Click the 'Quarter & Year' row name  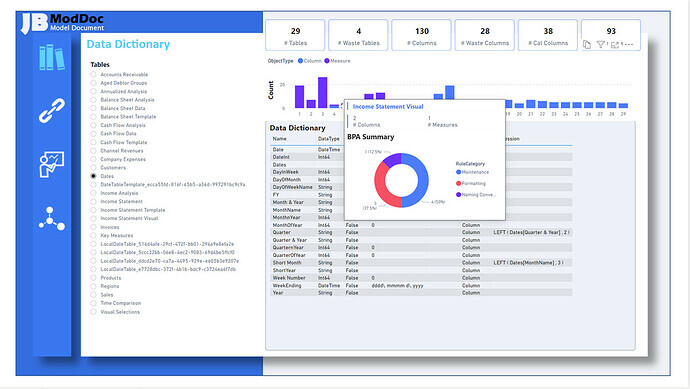290,240
